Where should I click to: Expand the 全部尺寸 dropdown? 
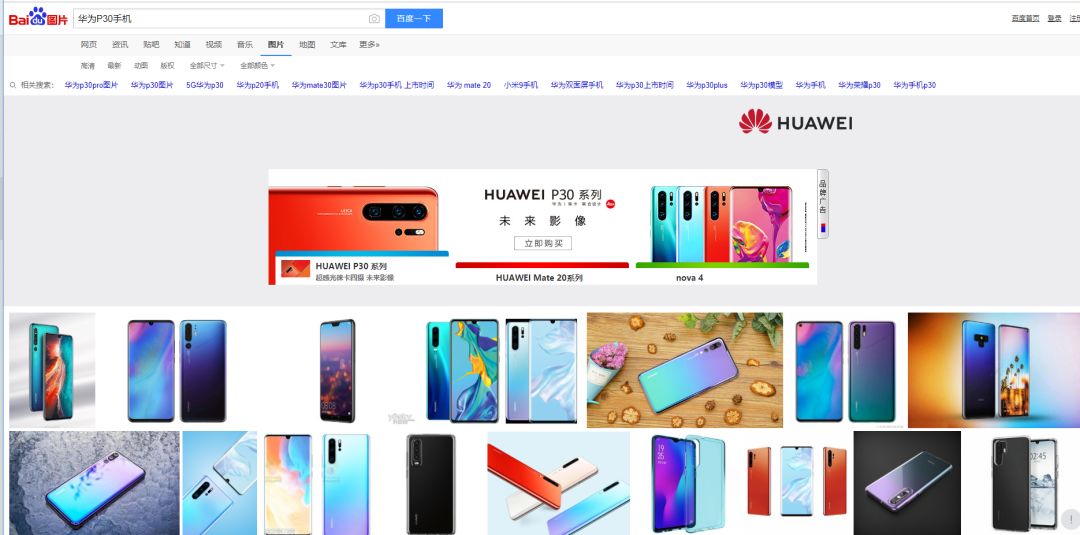[207, 66]
